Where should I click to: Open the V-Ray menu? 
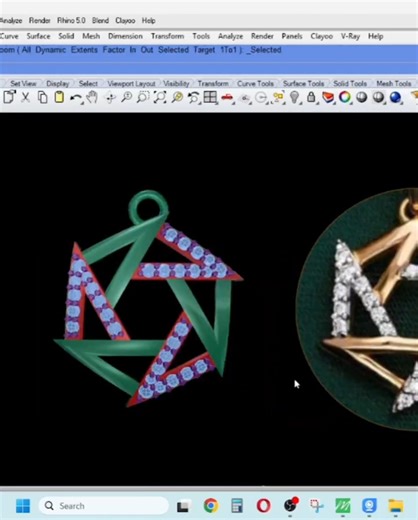click(x=350, y=36)
